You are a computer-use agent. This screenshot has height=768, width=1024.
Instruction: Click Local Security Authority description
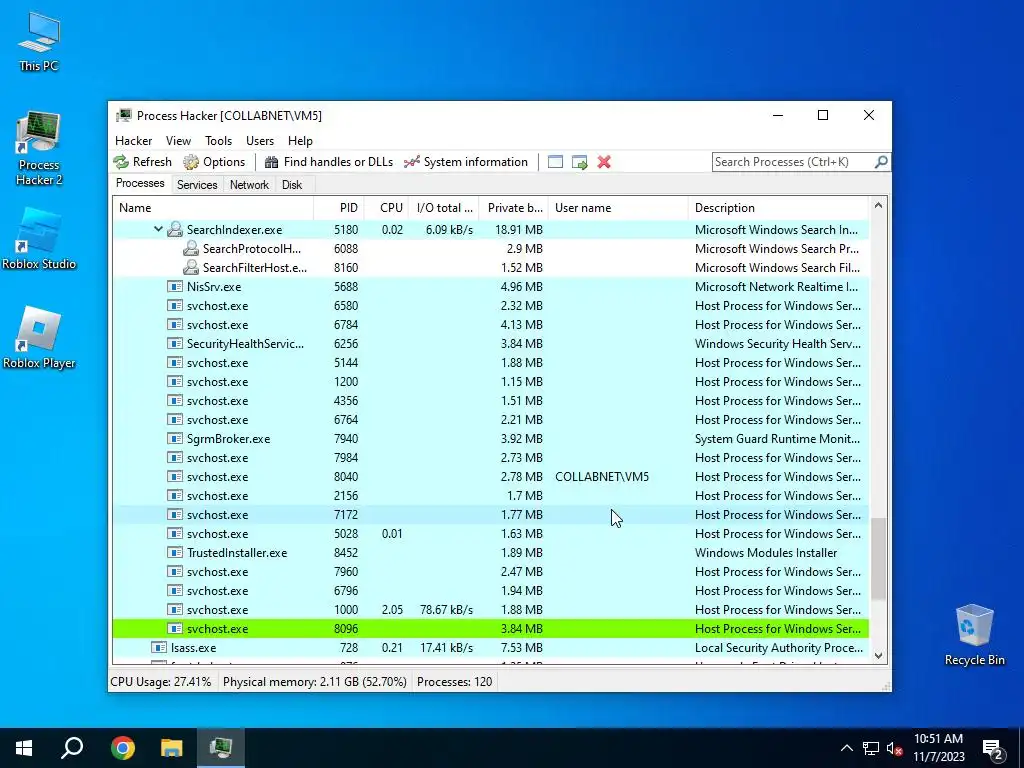778,647
